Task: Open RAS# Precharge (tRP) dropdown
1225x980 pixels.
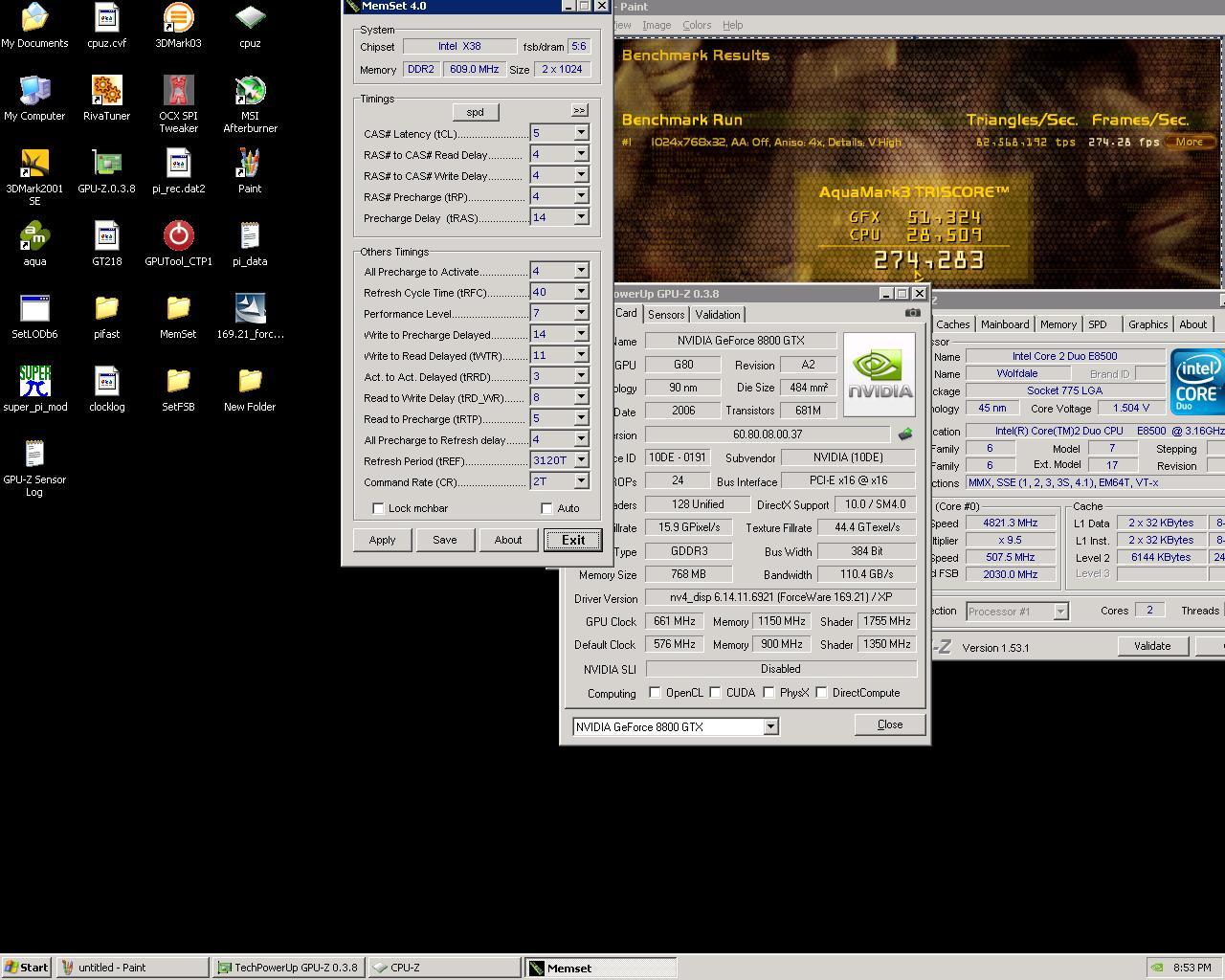Action: pyautogui.click(x=581, y=196)
